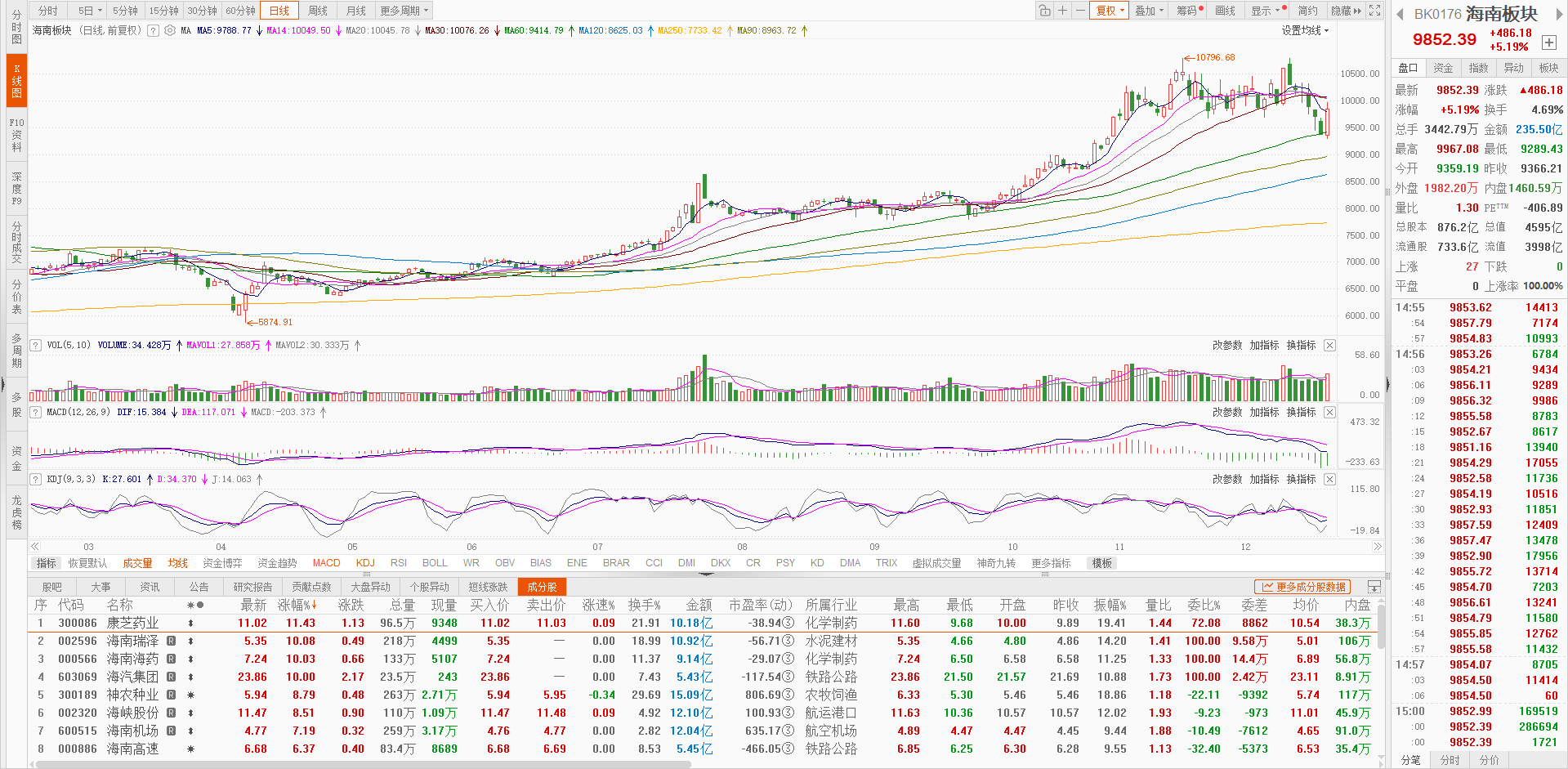Expand the 更多周期 dropdown
The height and width of the screenshot is (769, 1568).
pyautogui.click(x=404, y=11)
